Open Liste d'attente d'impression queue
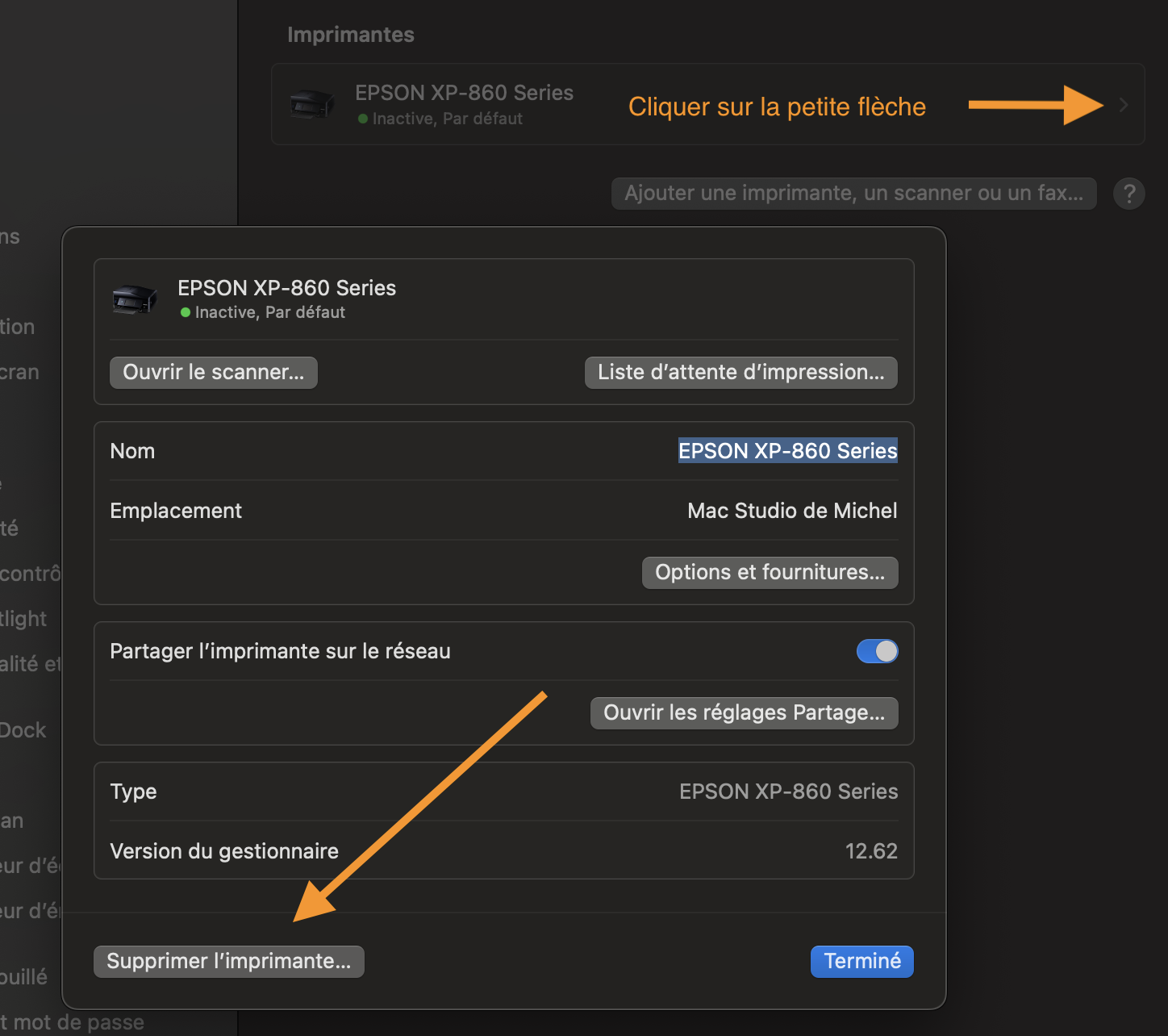Screen dimensions: 1168x1036 (x=740, y=373)
